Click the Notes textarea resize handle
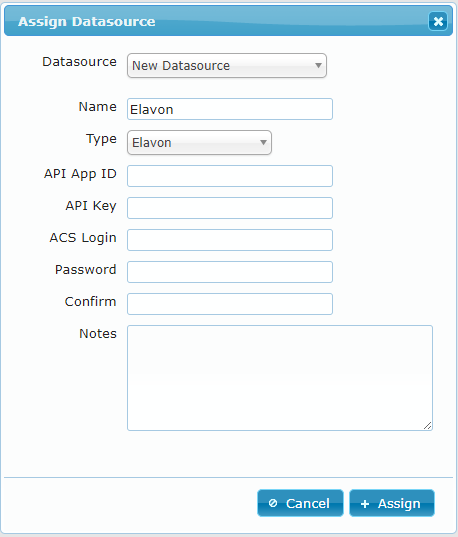 (x=428, y=426)
